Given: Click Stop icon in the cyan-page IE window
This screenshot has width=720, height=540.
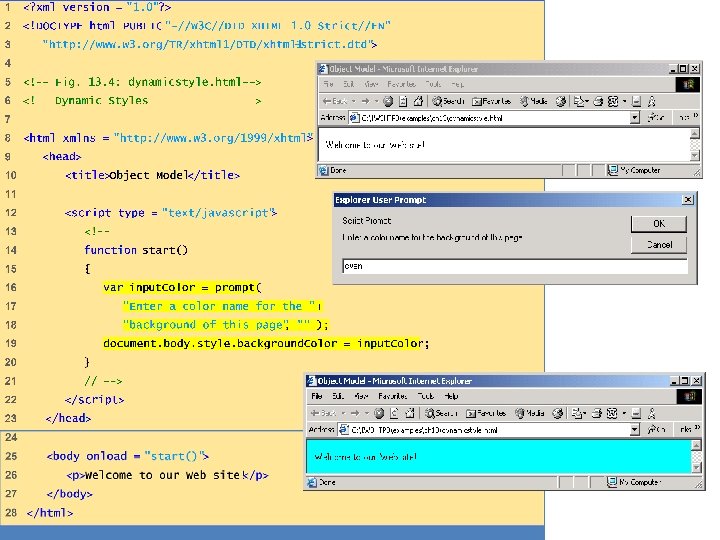Looking at the screenshot, I should [379, 413].
